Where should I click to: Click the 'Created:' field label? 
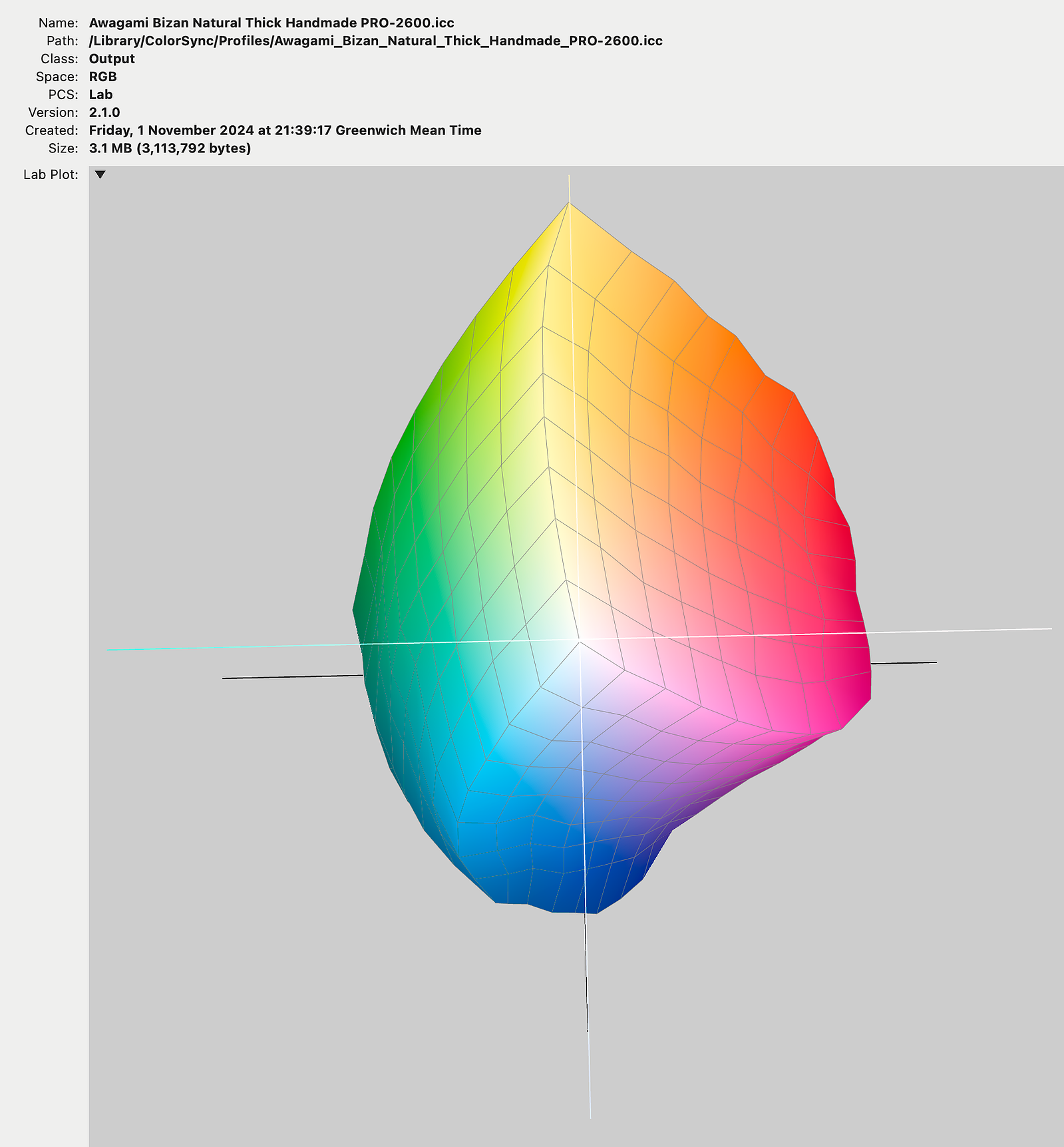click(x=52, y=130)
